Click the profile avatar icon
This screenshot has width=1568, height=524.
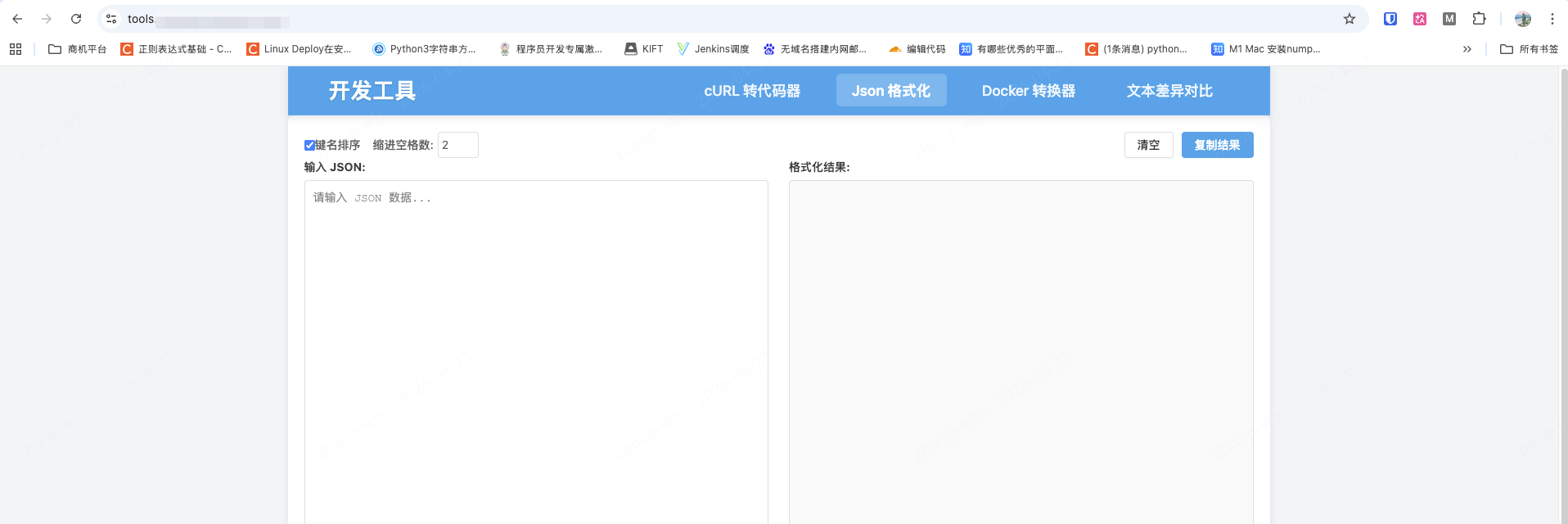tap(1523, 19)
